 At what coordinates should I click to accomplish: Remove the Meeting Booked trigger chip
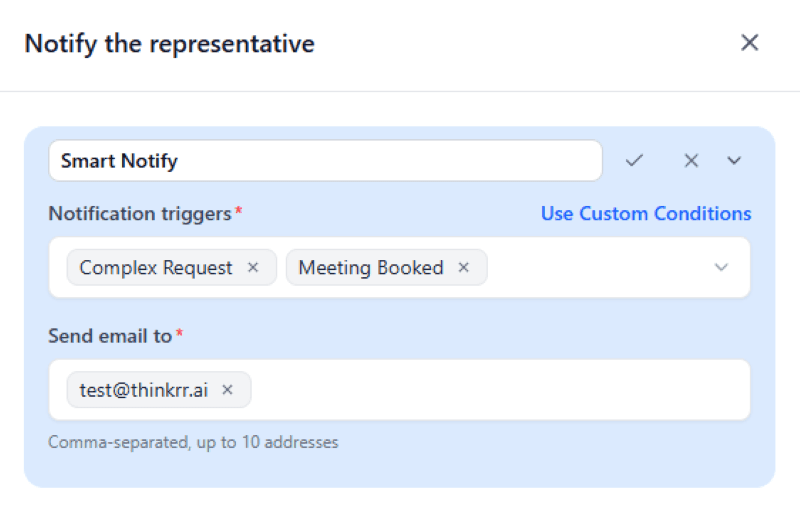[x=464, y=268]
